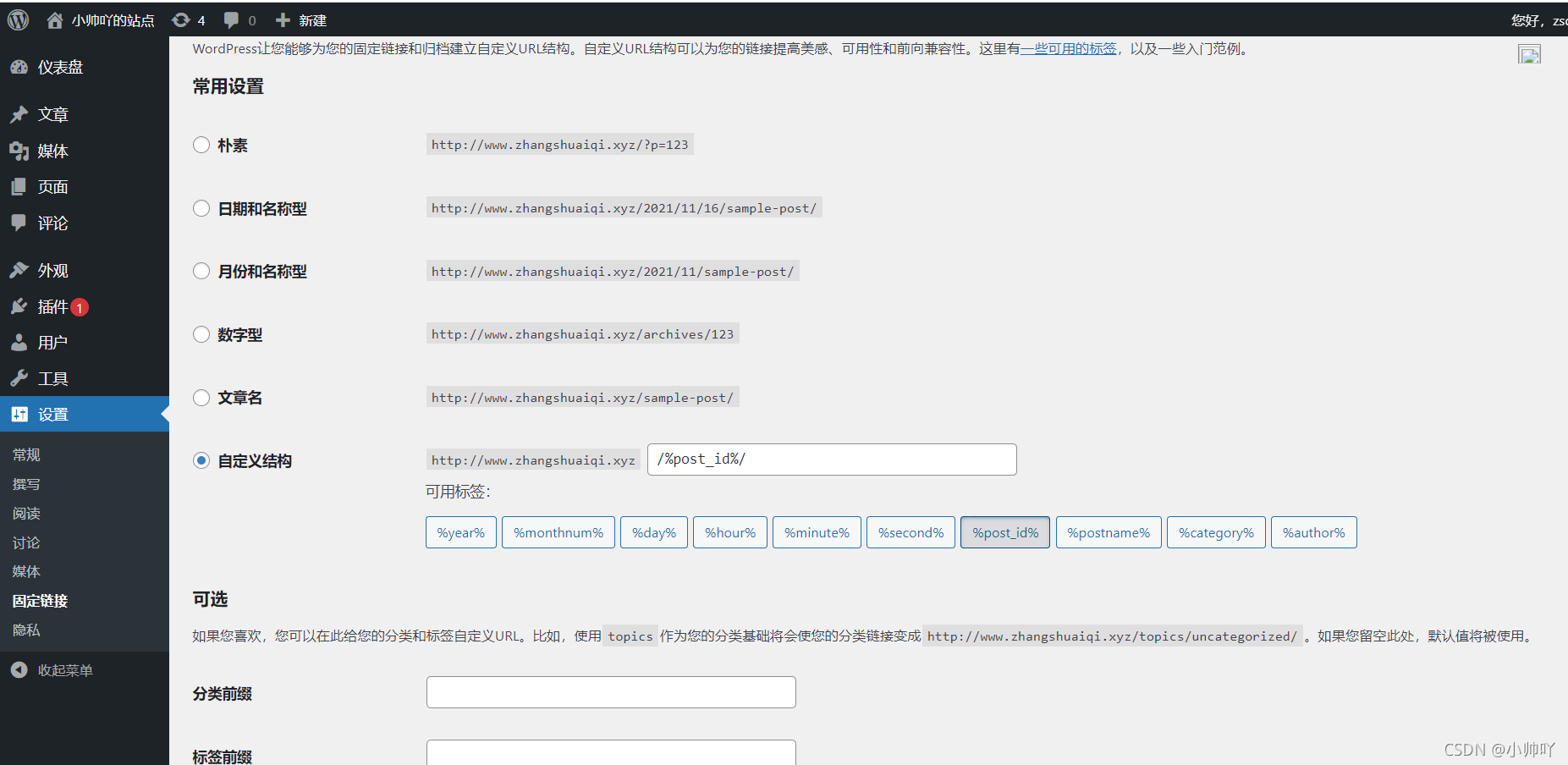
Task: Click the WordPress logo icon
Action: [x=18, y=19]
